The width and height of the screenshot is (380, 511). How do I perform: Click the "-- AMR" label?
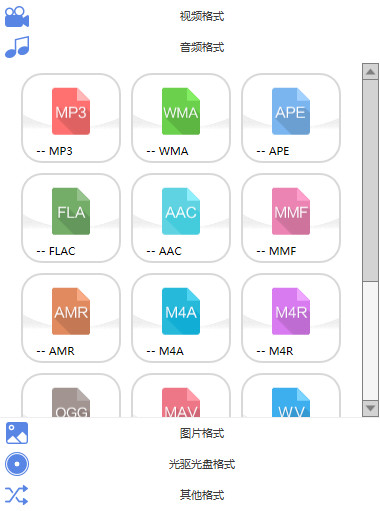point(55,351)
